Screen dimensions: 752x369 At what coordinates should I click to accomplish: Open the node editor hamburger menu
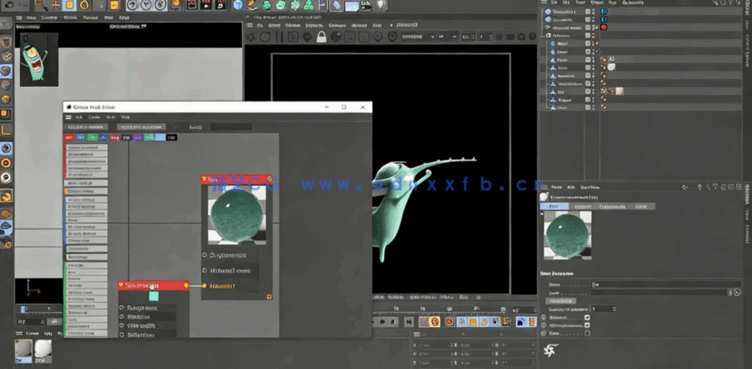click(69, 117)
